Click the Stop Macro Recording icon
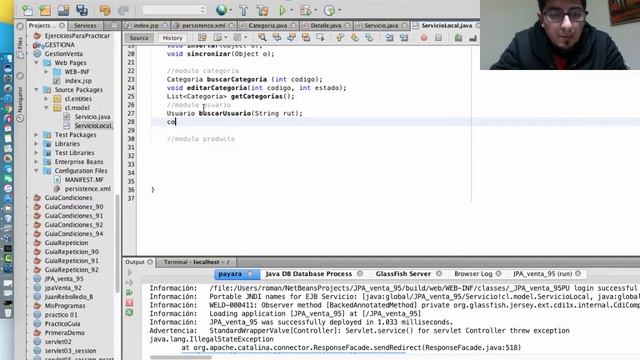640x360 pixels. coord(438,38)
